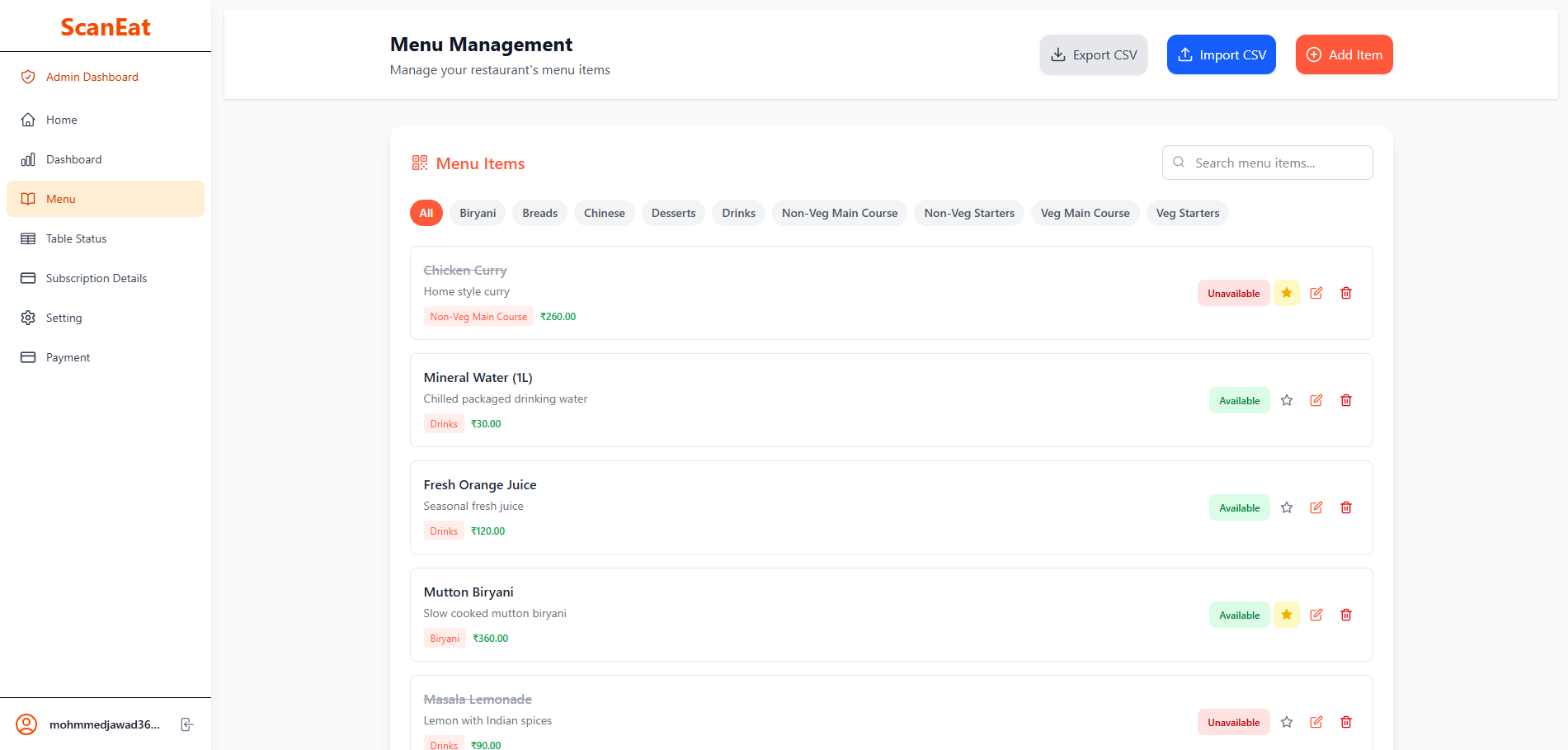Click the Mineral Water (1L) item name

(x=478, y=377)
